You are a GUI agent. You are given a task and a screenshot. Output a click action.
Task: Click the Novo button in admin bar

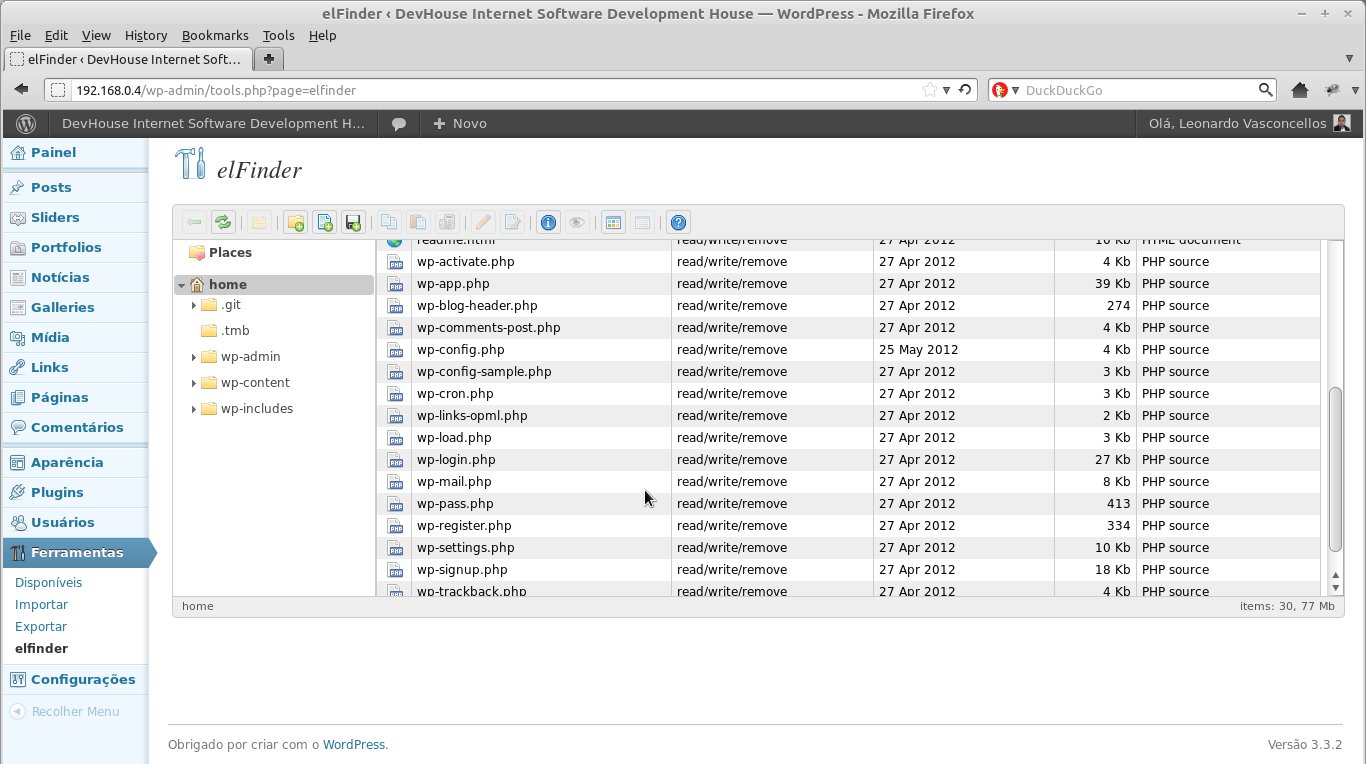pyautogui.click(x=460, y=124)
